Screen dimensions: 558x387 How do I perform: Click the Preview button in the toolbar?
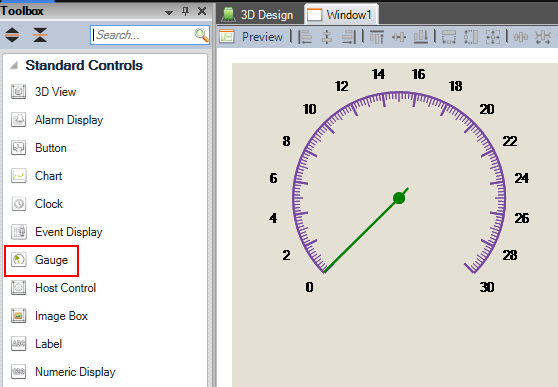[x=251, y=37]
